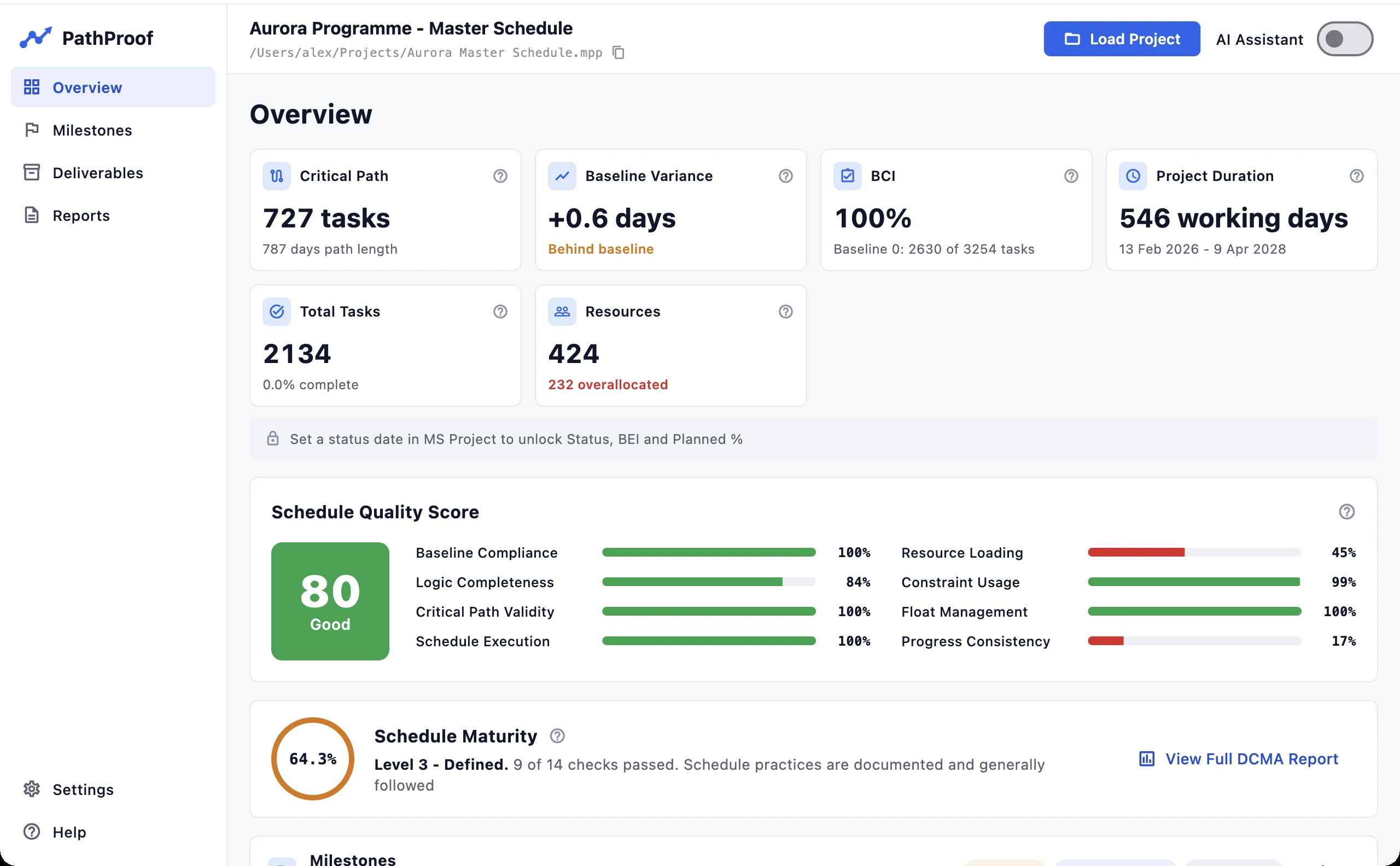Screen dimensions: 1400x866
Task: Click '546 working days' value
Action: coord(1233,218)
